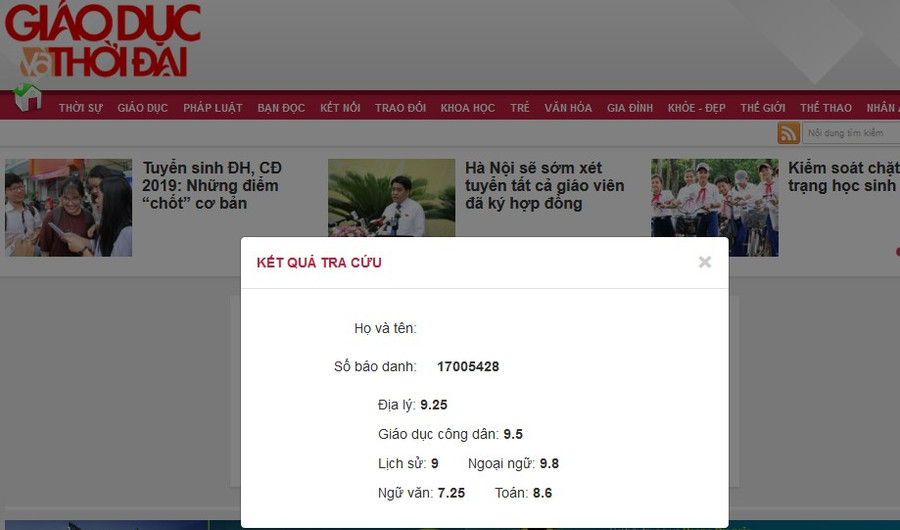Click the Giáo Dục và Thời Đại logo
This screenshot has height=530, width=900.
(103, 42)
